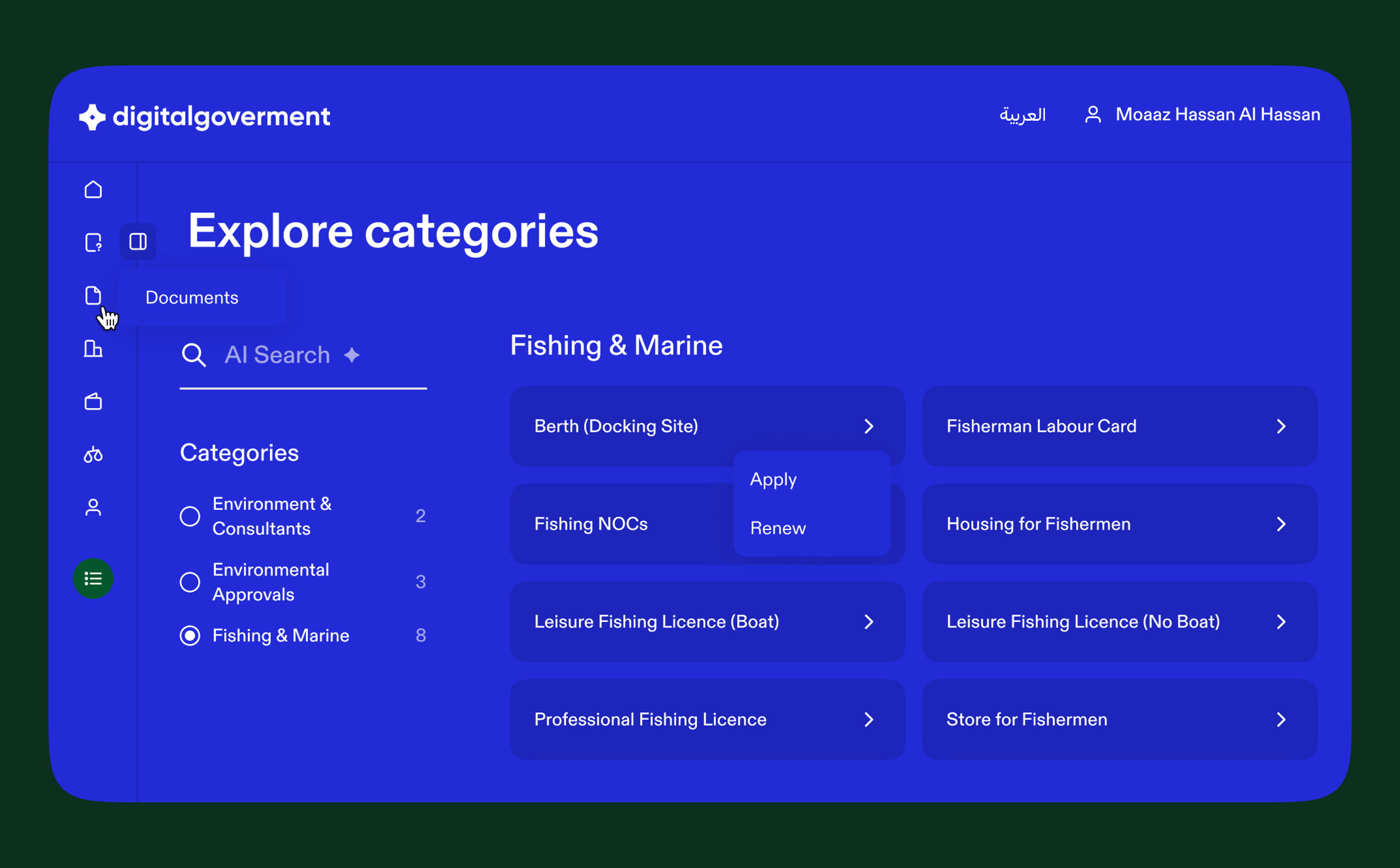Expand the Housing for Fishermen chevron
The width and height of the screenshot is (1400, 868).
point(1281,524)
